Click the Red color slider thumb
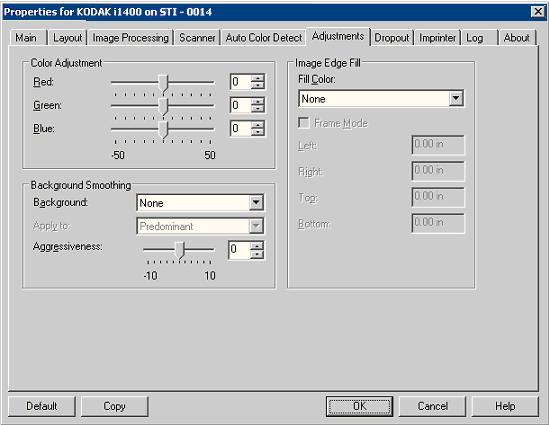The height and width of the screenshot is (425, 549). coord(163,84)
